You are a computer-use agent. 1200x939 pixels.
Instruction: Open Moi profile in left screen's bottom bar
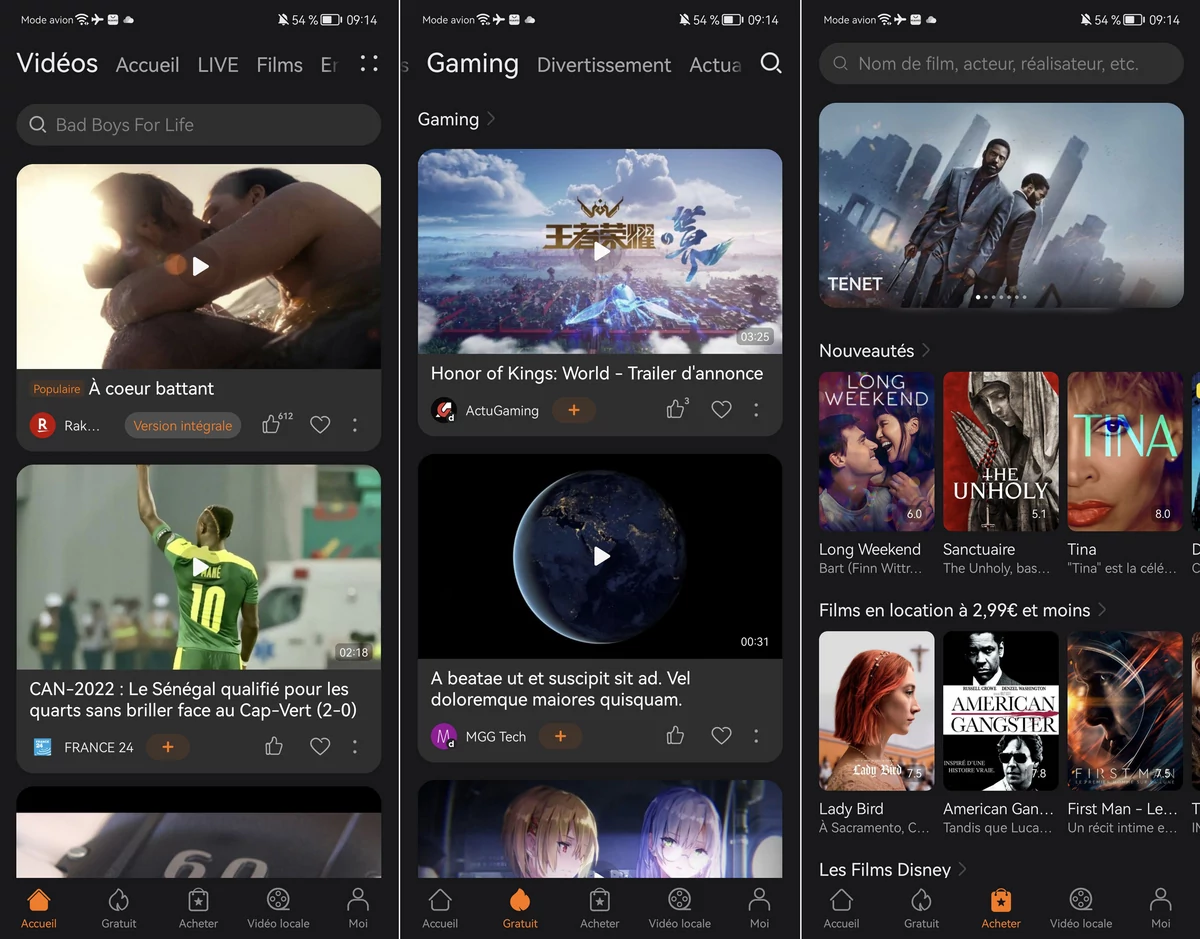tap(358, 908)
